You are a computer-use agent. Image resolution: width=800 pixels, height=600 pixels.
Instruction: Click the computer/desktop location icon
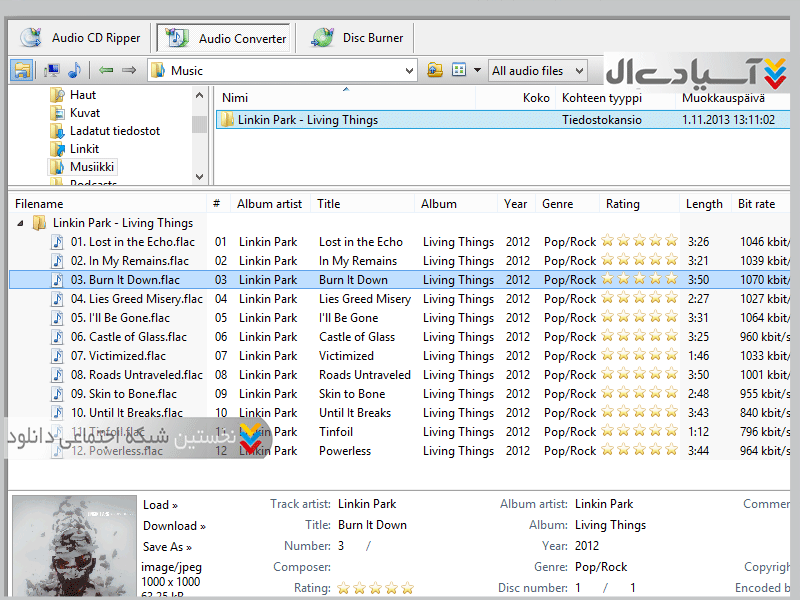click(52, 70)
